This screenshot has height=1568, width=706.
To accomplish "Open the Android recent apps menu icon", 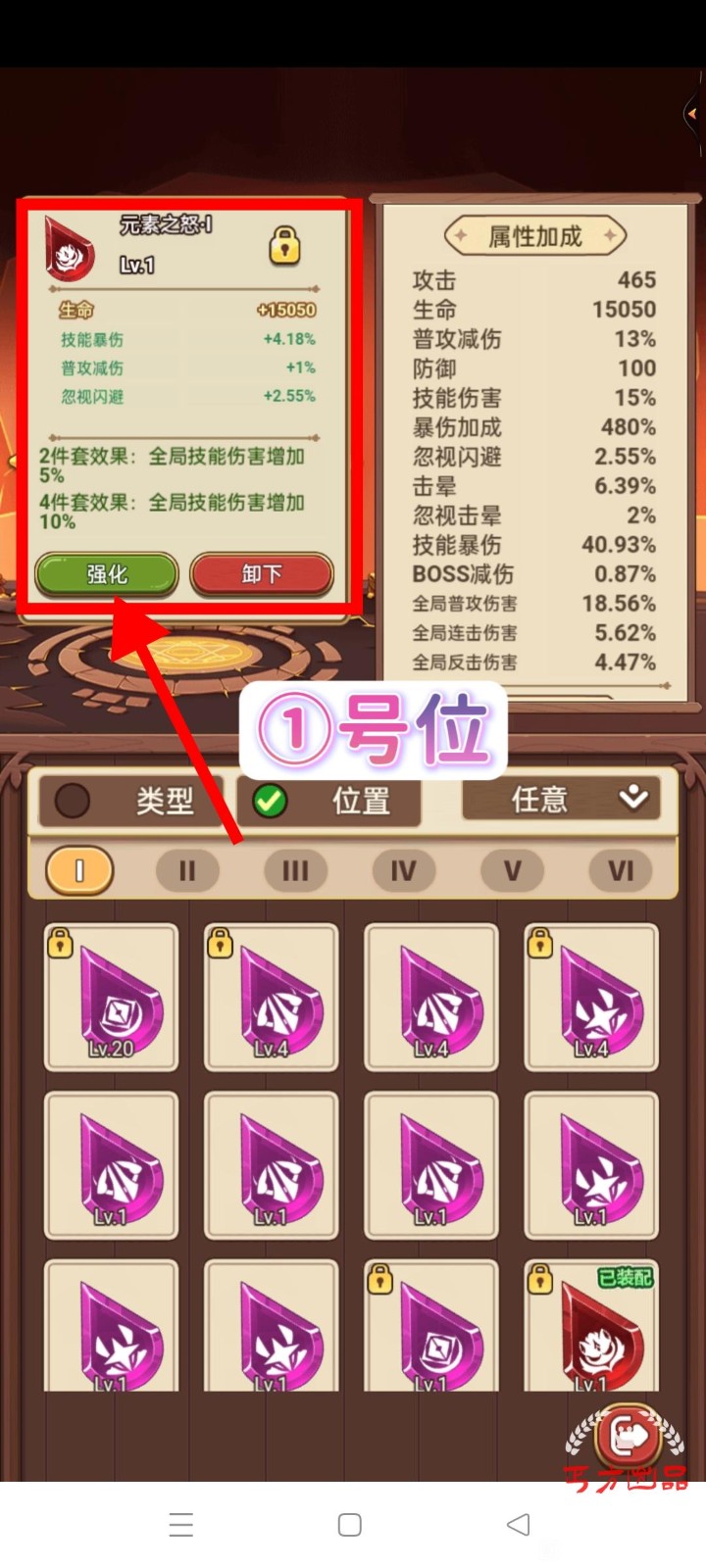I will click(181, 1525).
